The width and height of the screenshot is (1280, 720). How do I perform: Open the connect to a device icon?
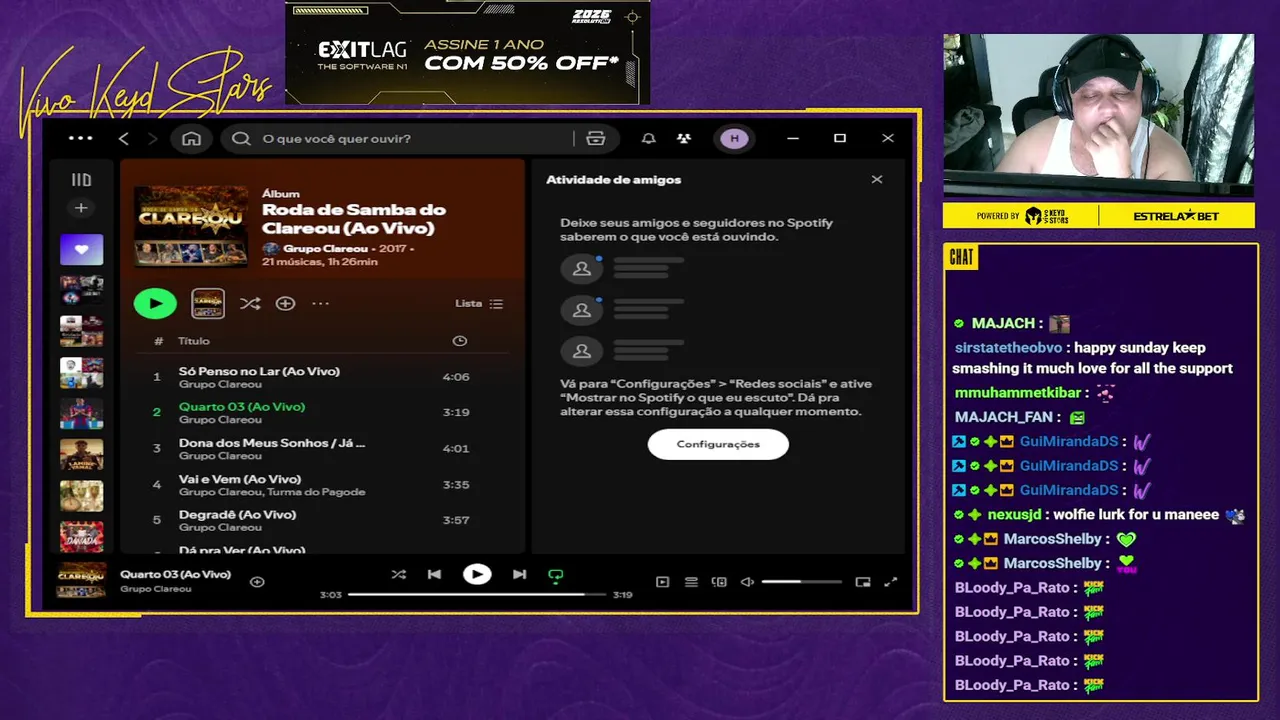[x=719, y=582]
